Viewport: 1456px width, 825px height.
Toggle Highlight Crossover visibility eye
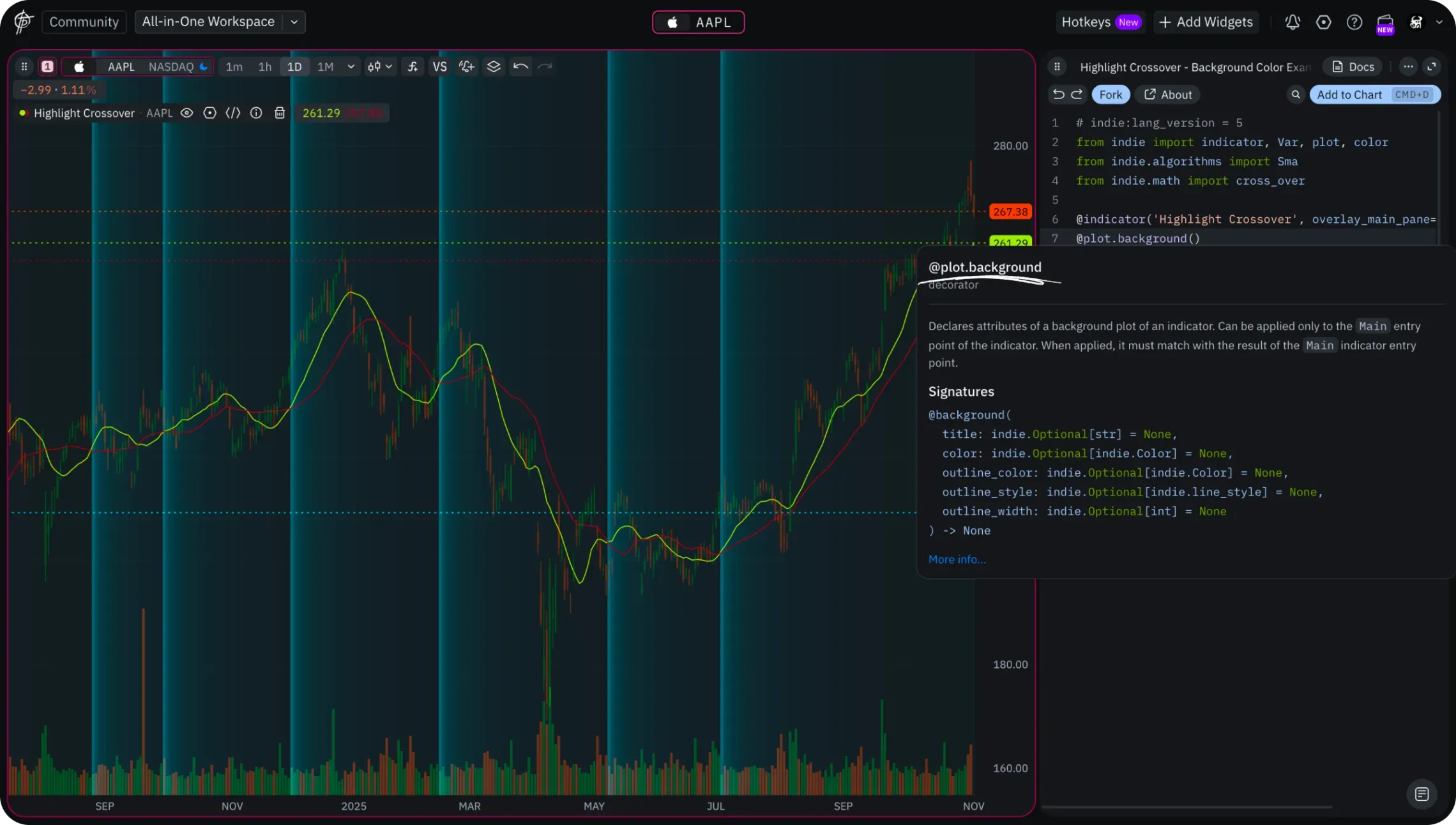186,113
